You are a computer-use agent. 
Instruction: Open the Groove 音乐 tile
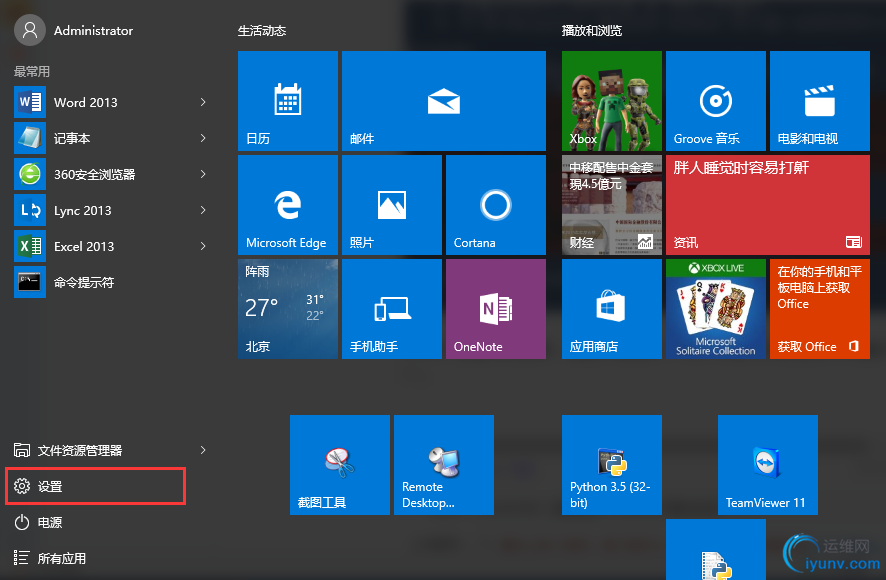715,101
